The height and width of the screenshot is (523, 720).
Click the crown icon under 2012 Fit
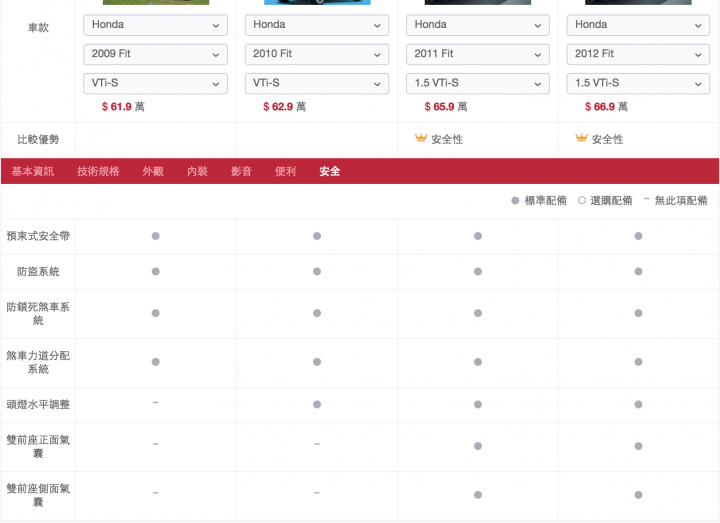581,138
